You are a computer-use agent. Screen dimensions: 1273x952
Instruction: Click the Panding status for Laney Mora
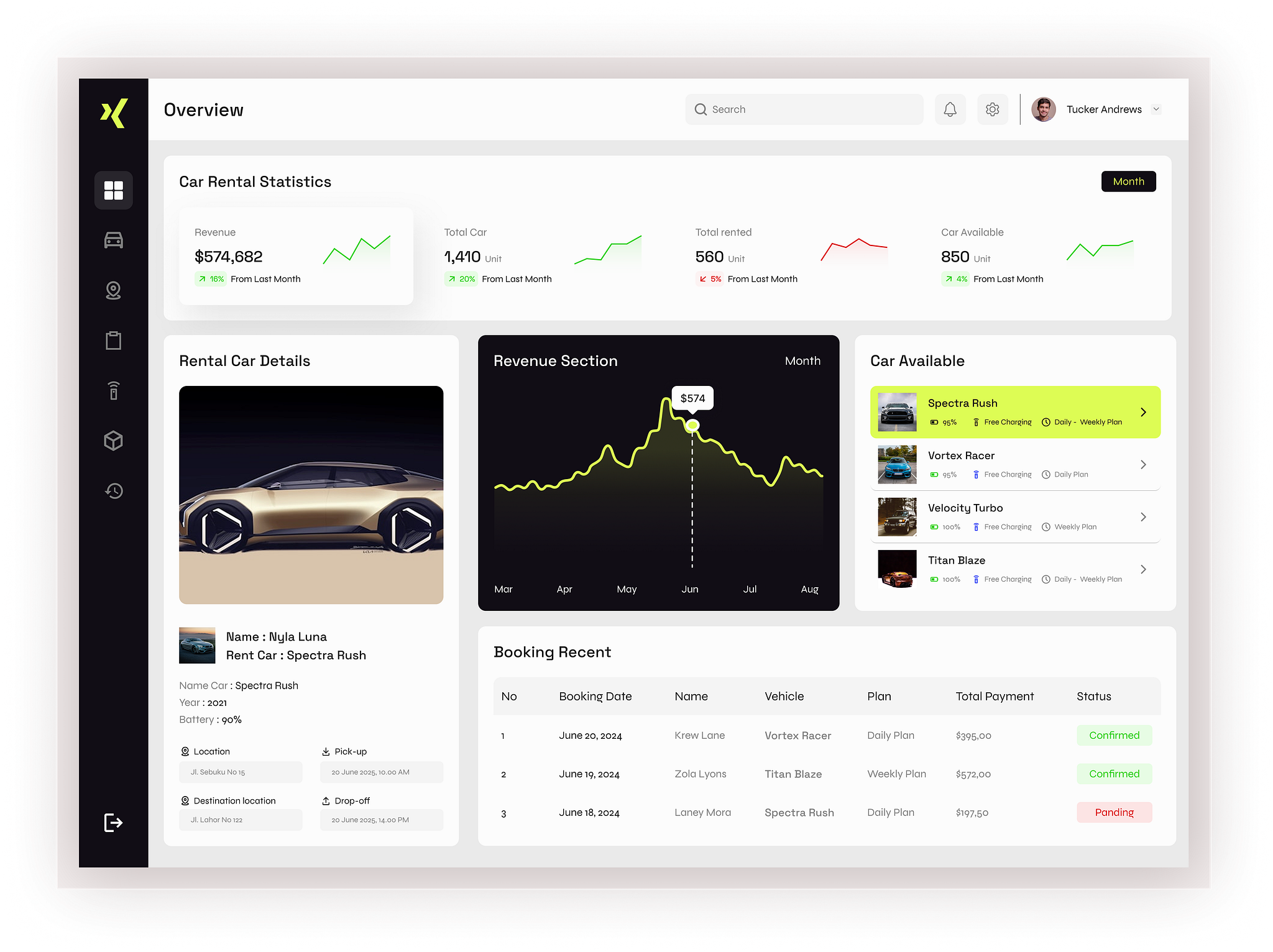click(x=1114, y=812)
